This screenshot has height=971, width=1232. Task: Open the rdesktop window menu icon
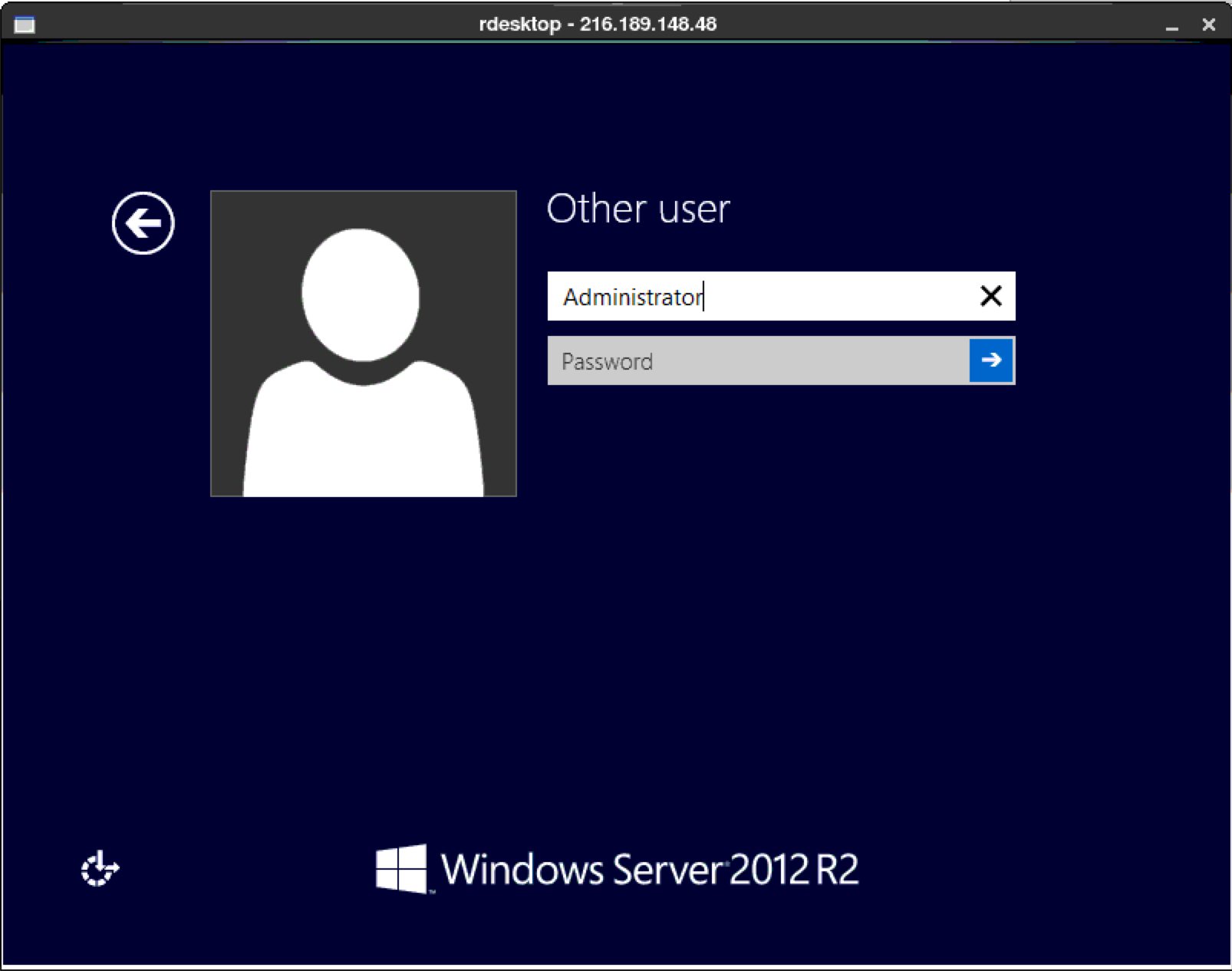(25, 25)
